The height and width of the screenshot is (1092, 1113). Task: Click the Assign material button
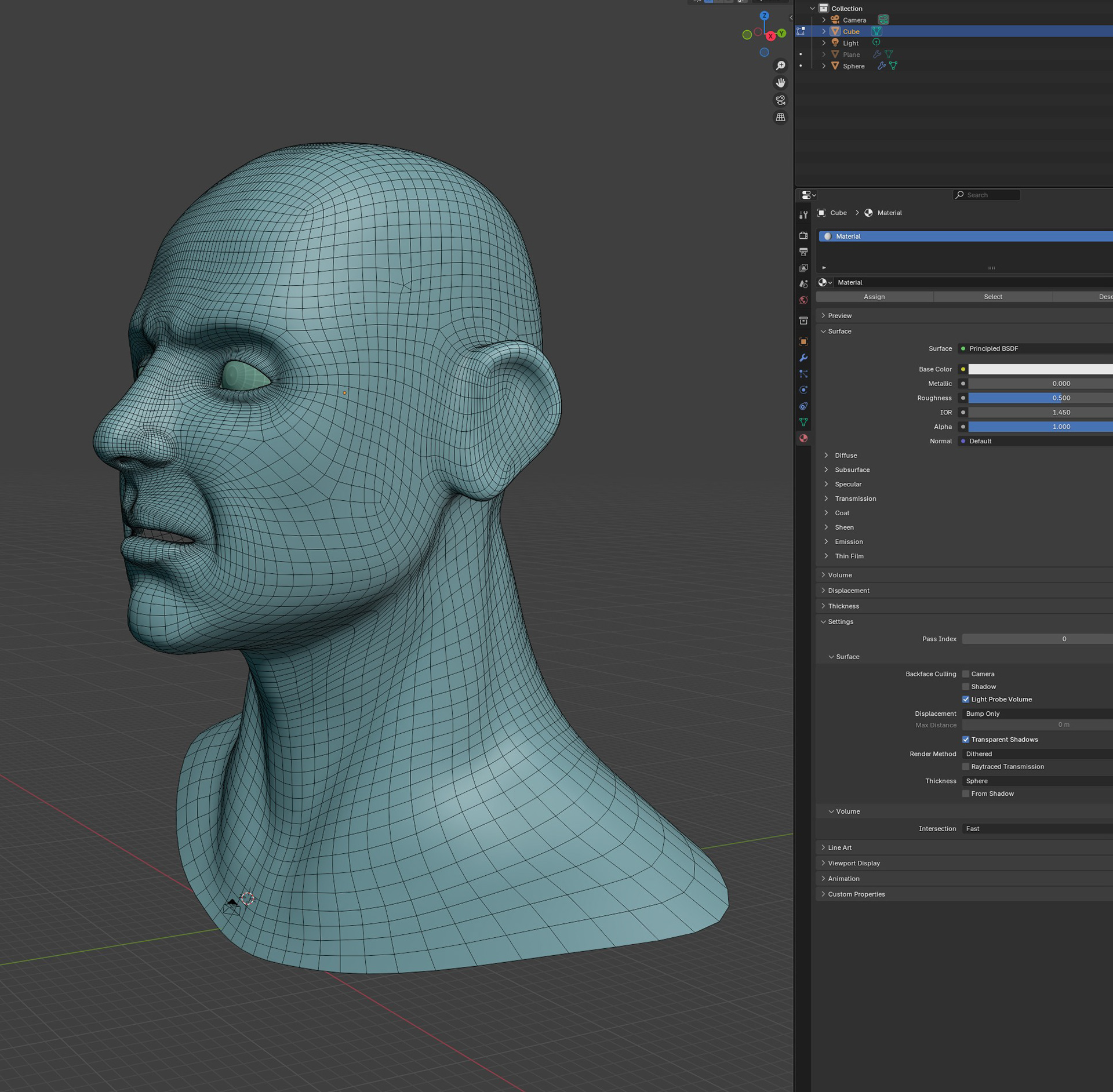click(x=874, y=297)
